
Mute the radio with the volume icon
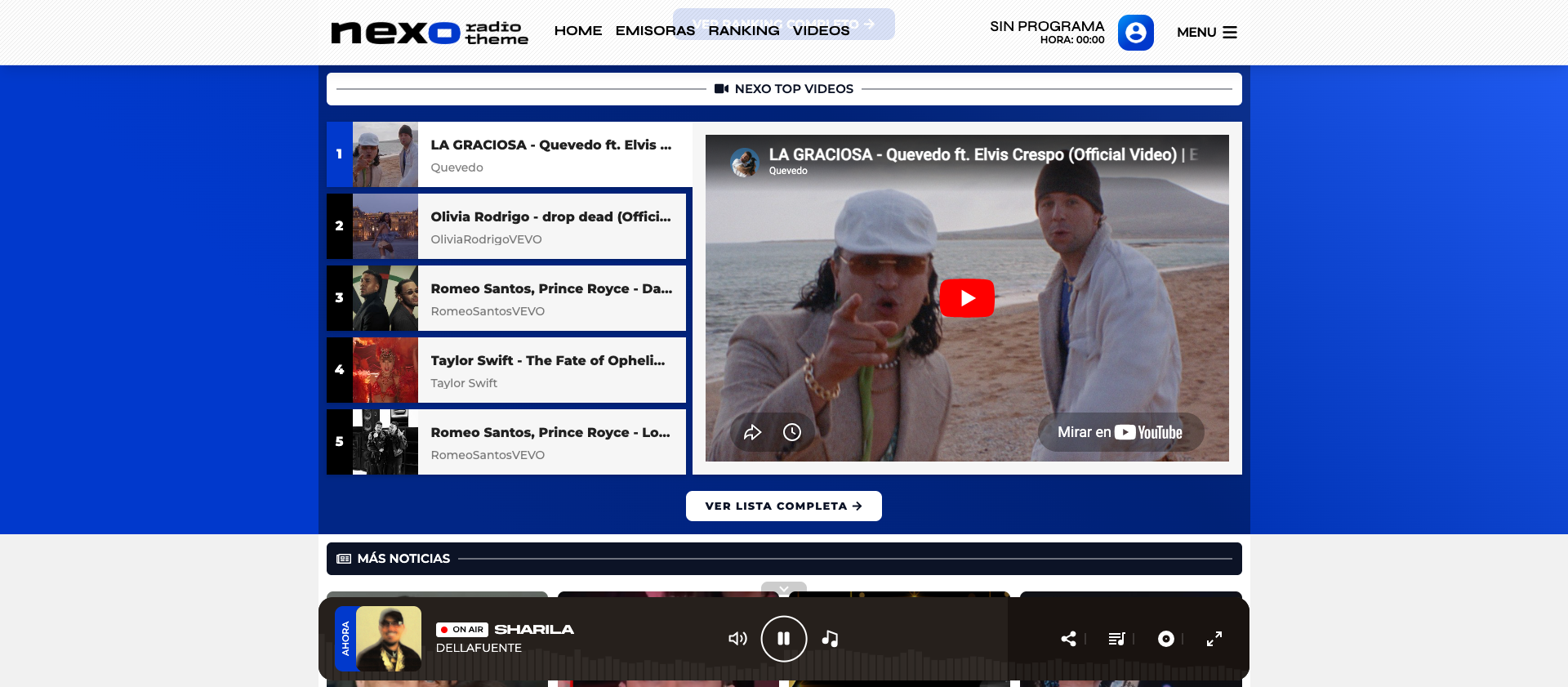tap(737, 639)
